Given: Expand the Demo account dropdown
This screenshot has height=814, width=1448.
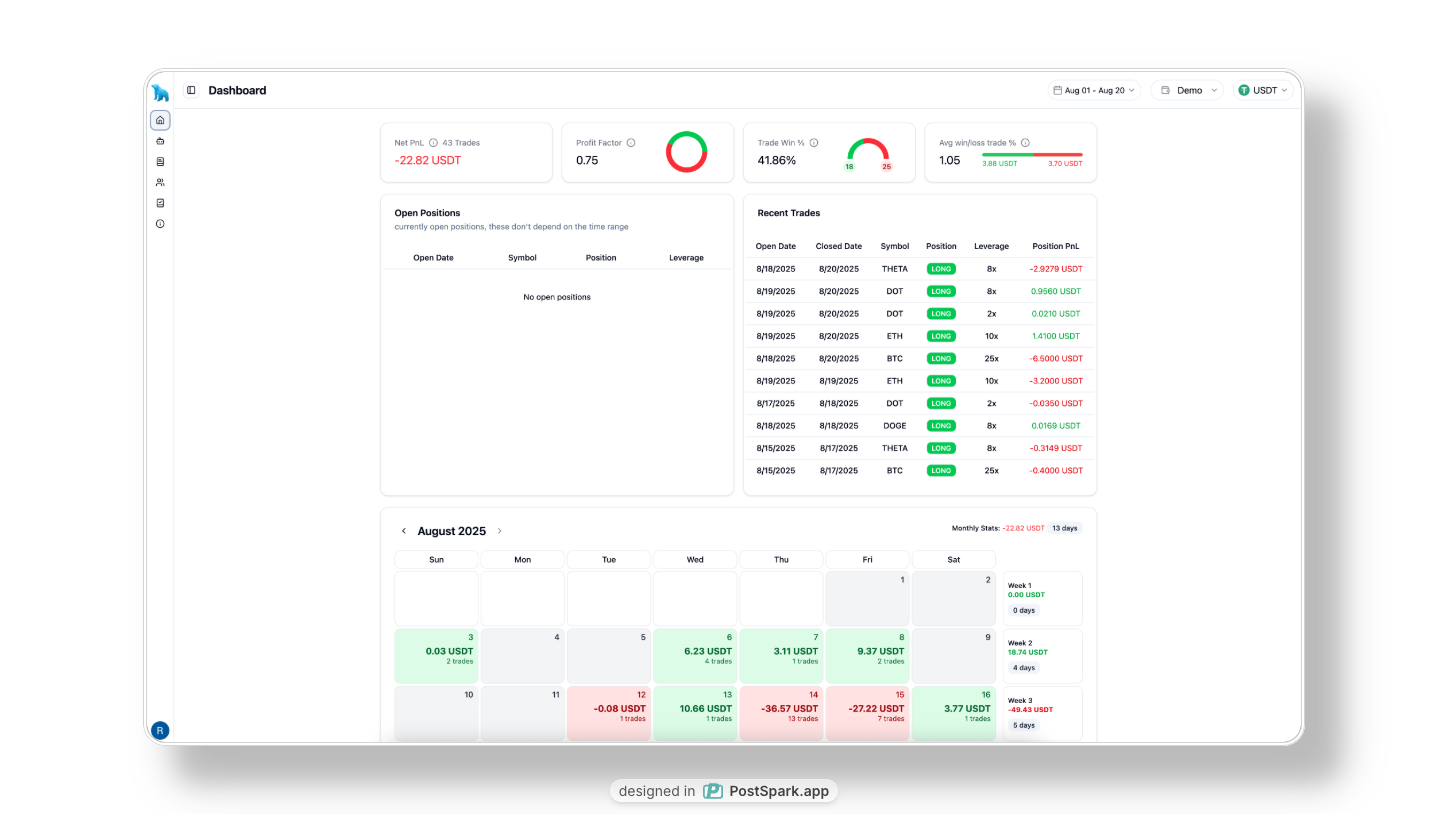Looking at the screenshot, I should (x=1187, y=90).
